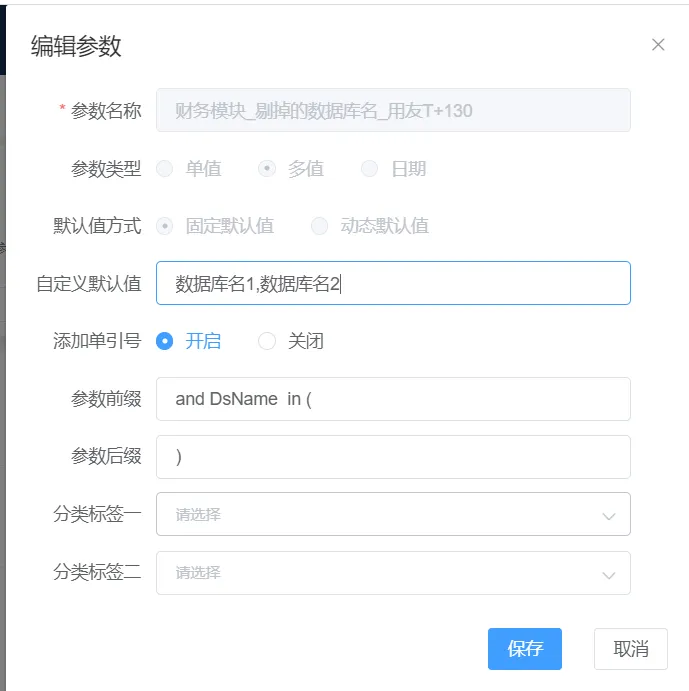Image resolution: width=689 pixels, height=691 pixels.
Task: Select the 单值 parameter type radio
Action: coord(165,168)
